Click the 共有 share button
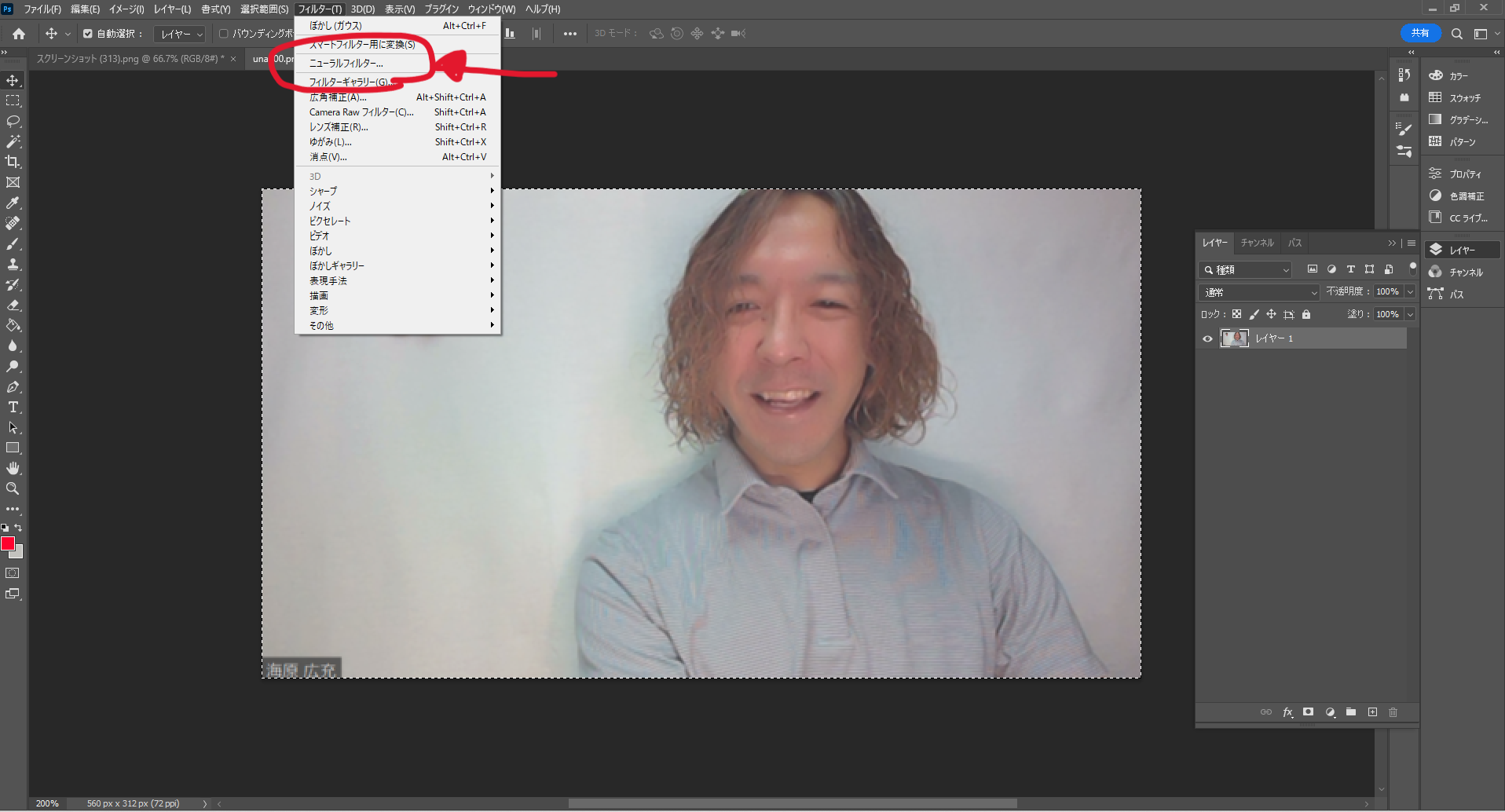This screenshot has height=812, width=1505. click(1420, 33)
